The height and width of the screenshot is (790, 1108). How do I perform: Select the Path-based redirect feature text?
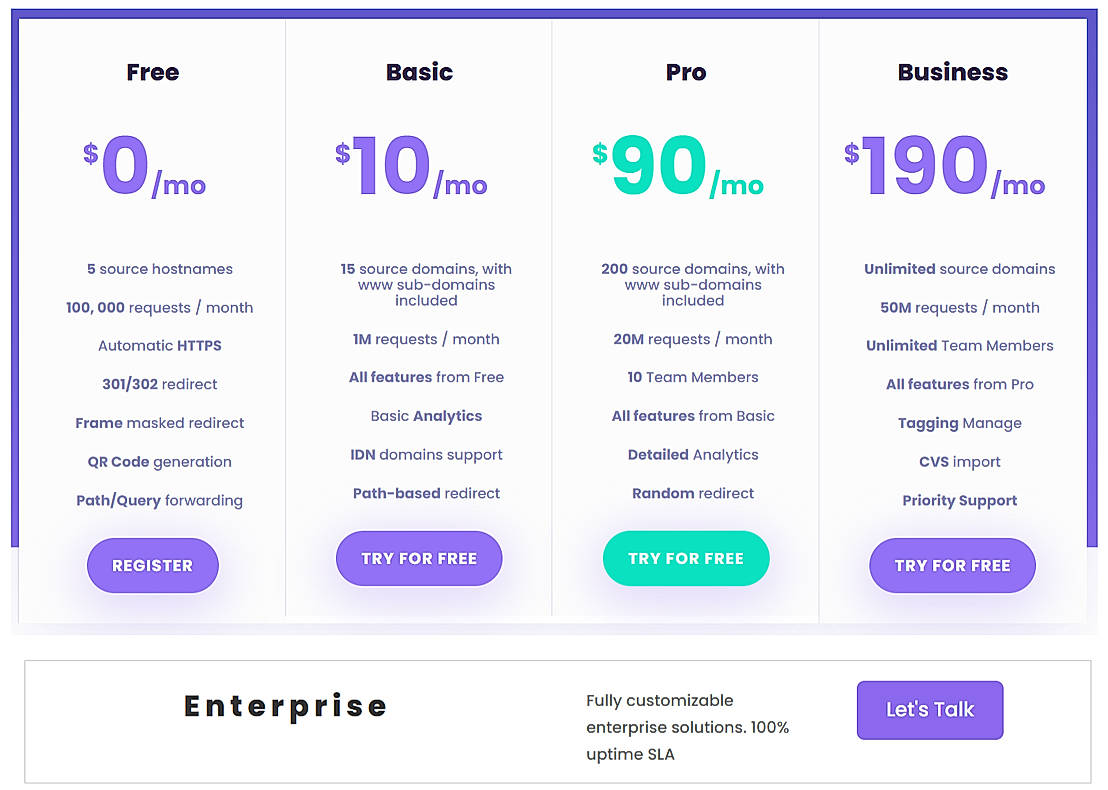(426, 493)
